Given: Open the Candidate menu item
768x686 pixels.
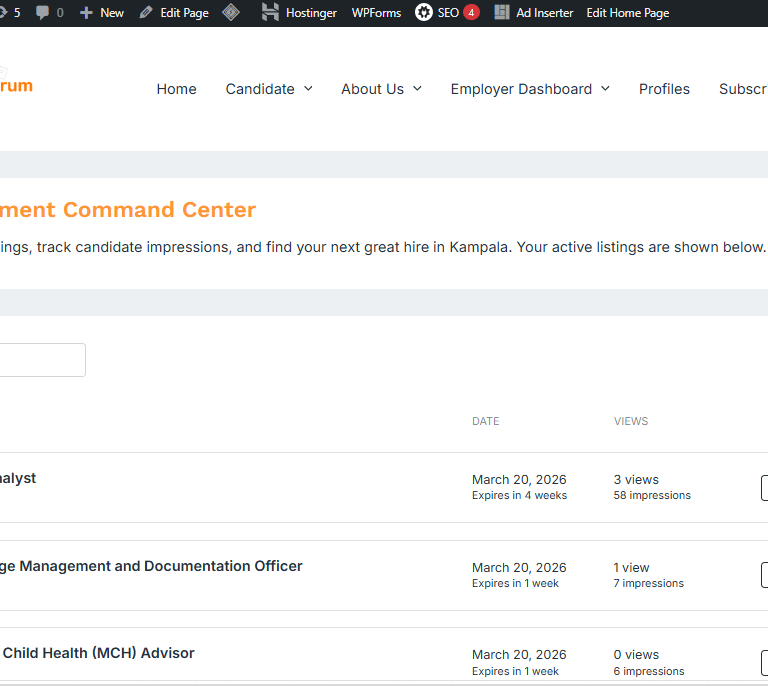Looking at the screenshot, I should tap(260, 89).
